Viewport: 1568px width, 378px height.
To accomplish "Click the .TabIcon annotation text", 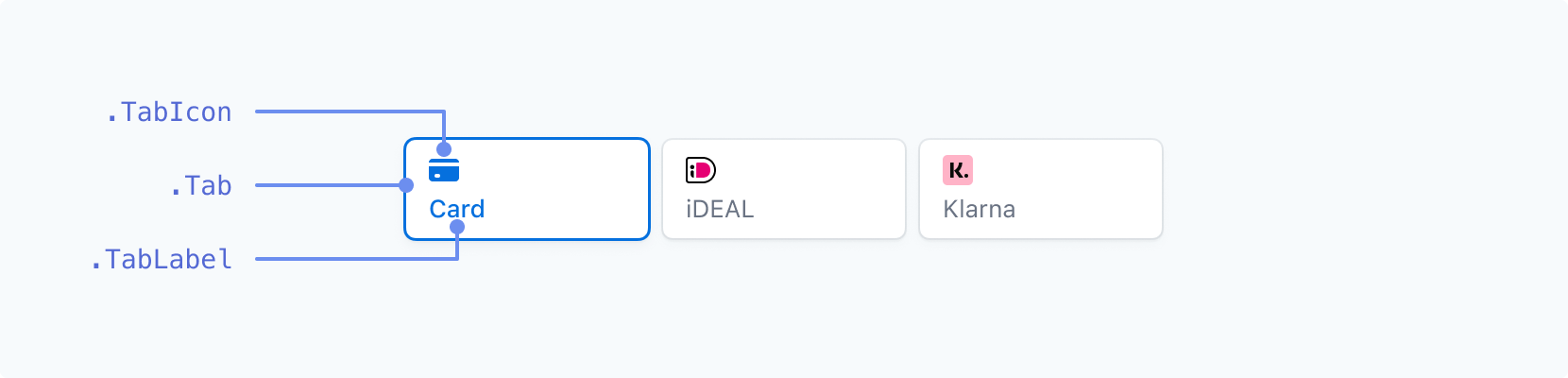I will 168,112.
